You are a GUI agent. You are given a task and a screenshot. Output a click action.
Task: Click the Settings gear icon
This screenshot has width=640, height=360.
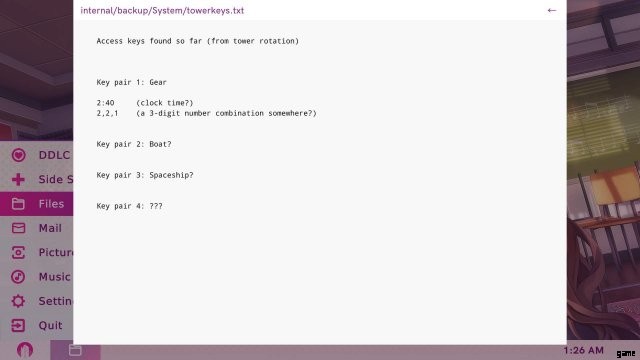[18, 301]
